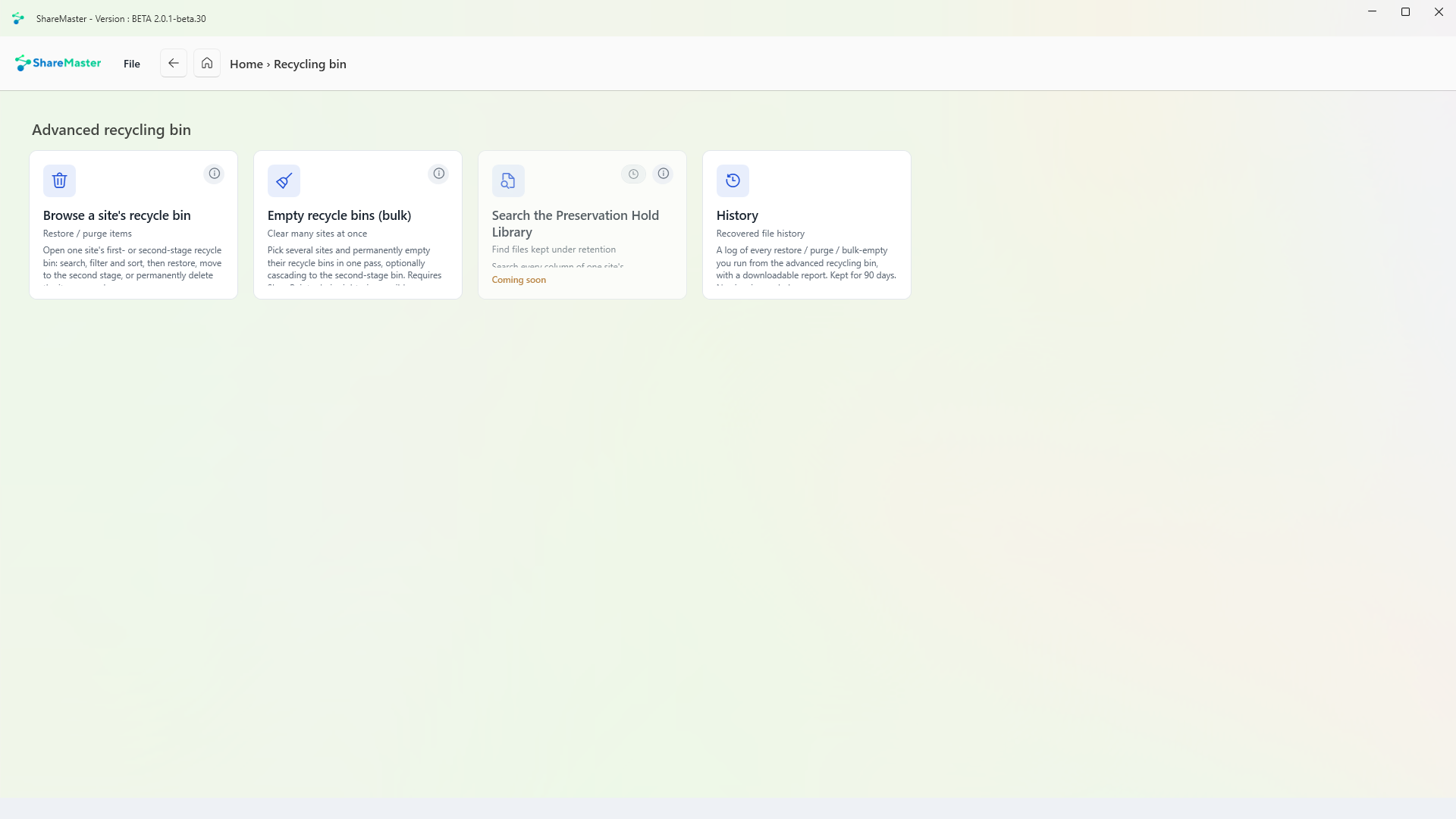
Task: Click the Coming soon label
Action: [519, 280]
